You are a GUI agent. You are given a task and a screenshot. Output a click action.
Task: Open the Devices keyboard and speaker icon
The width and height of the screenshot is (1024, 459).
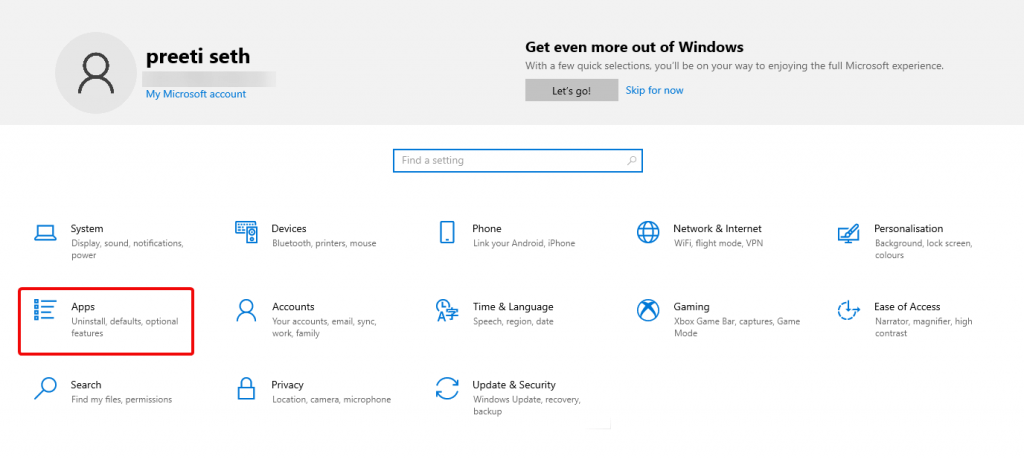pyautogui.click(x=247, y=232)
